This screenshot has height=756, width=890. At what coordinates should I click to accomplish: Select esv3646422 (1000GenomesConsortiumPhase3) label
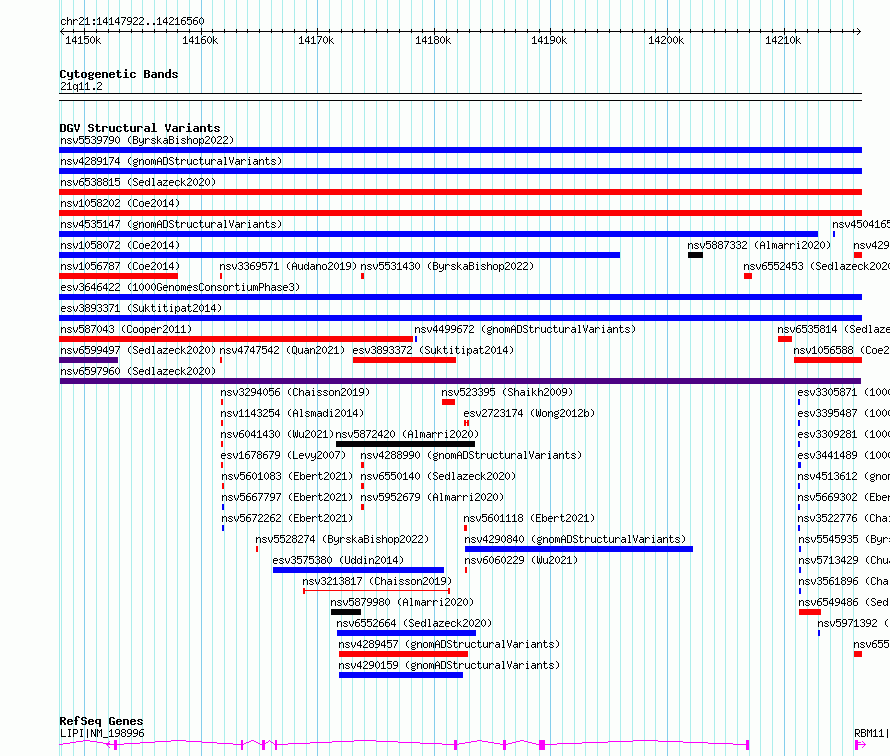click(180, 287)
